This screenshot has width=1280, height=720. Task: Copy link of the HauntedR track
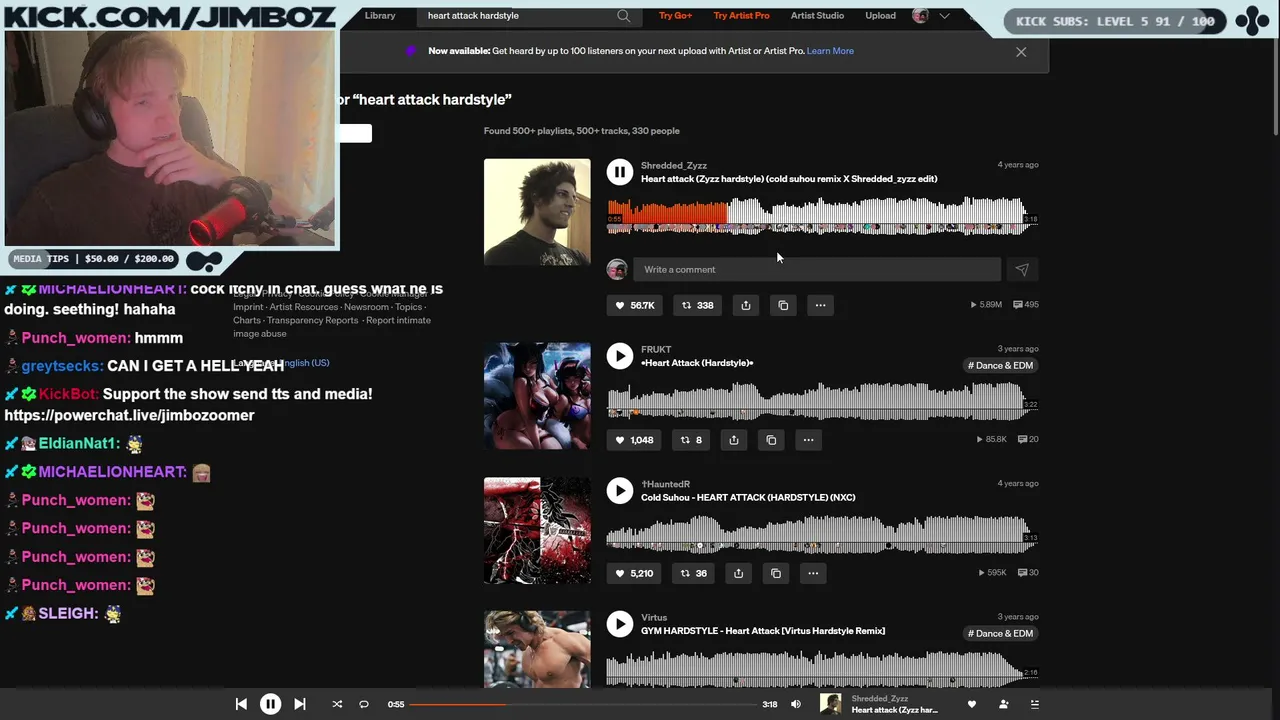point(776,573)
